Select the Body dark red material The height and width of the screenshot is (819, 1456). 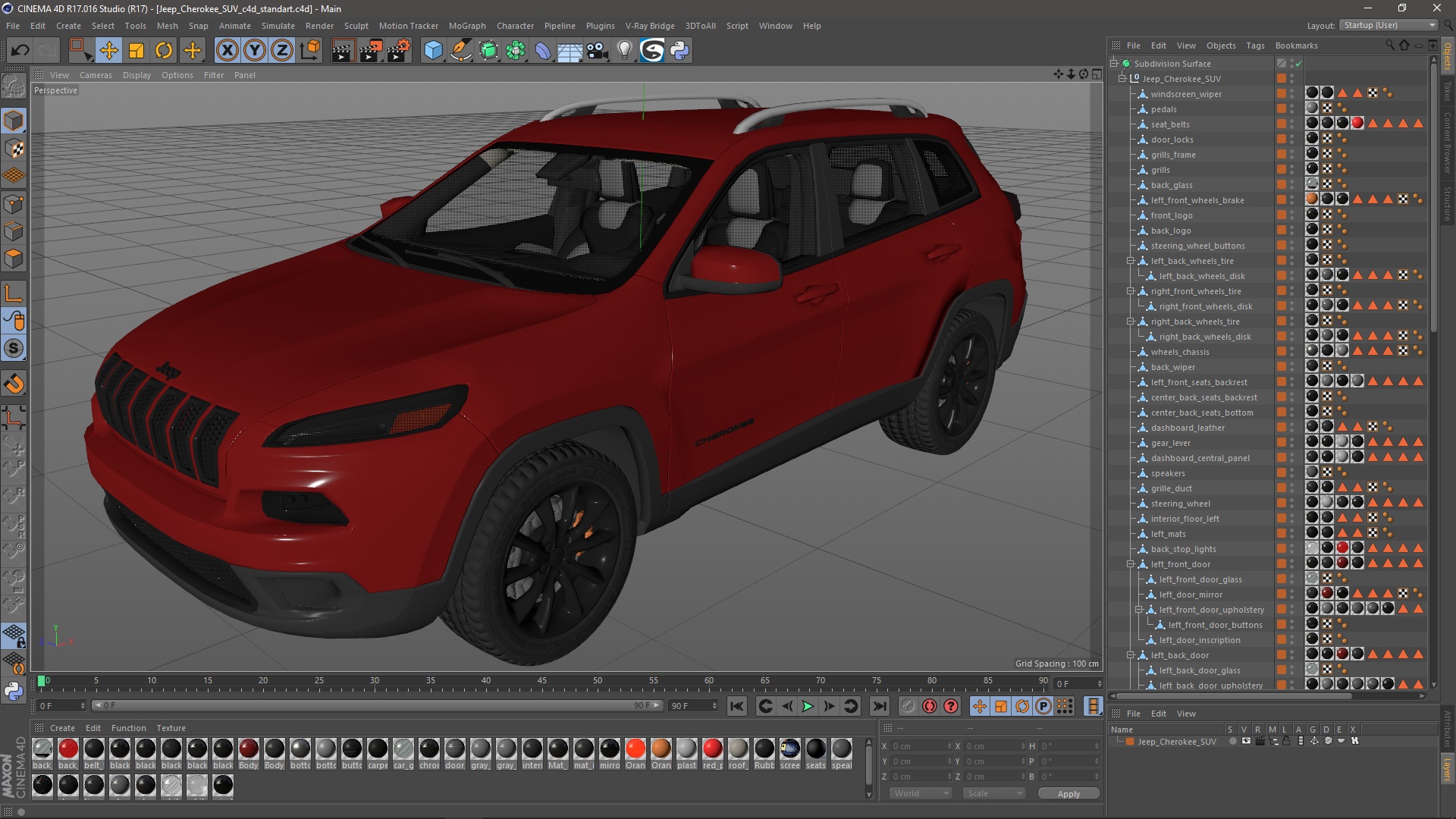[249, 754]
